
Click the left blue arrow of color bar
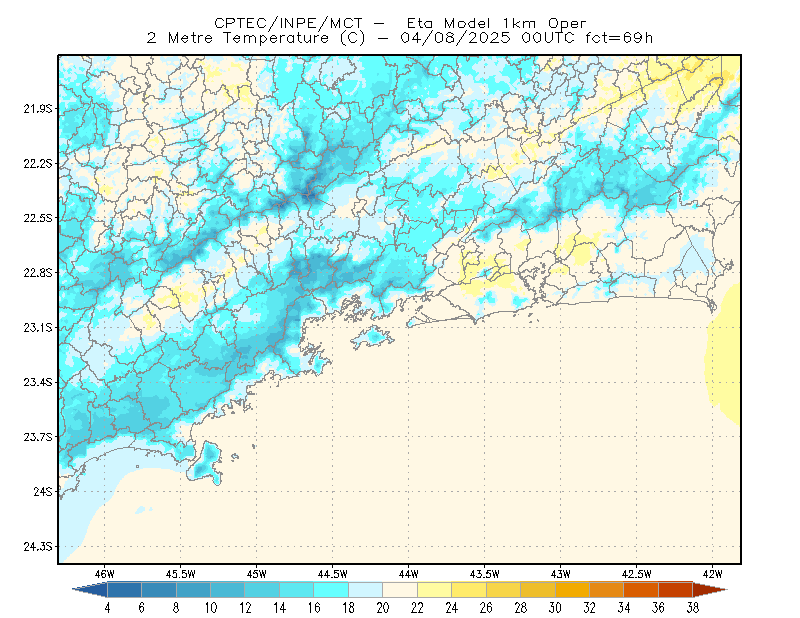click(90, 590)
